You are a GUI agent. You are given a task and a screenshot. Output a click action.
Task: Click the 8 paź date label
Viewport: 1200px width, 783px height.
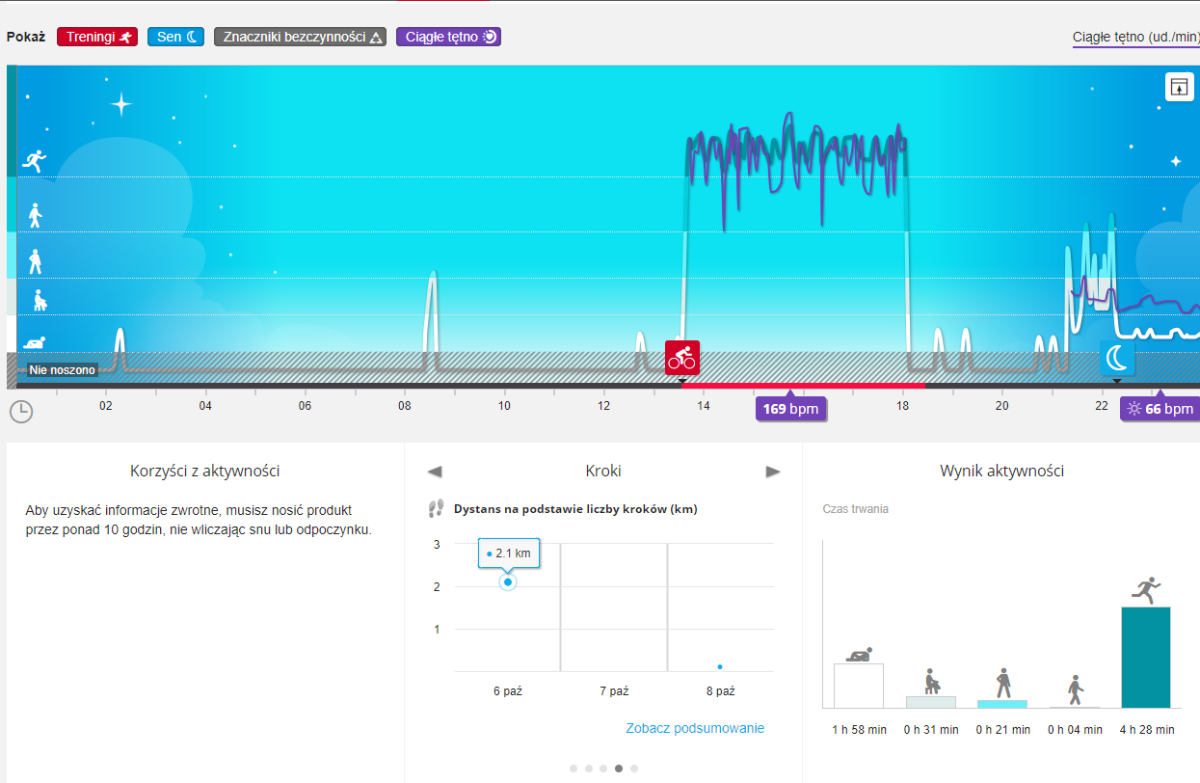(720, 691)
